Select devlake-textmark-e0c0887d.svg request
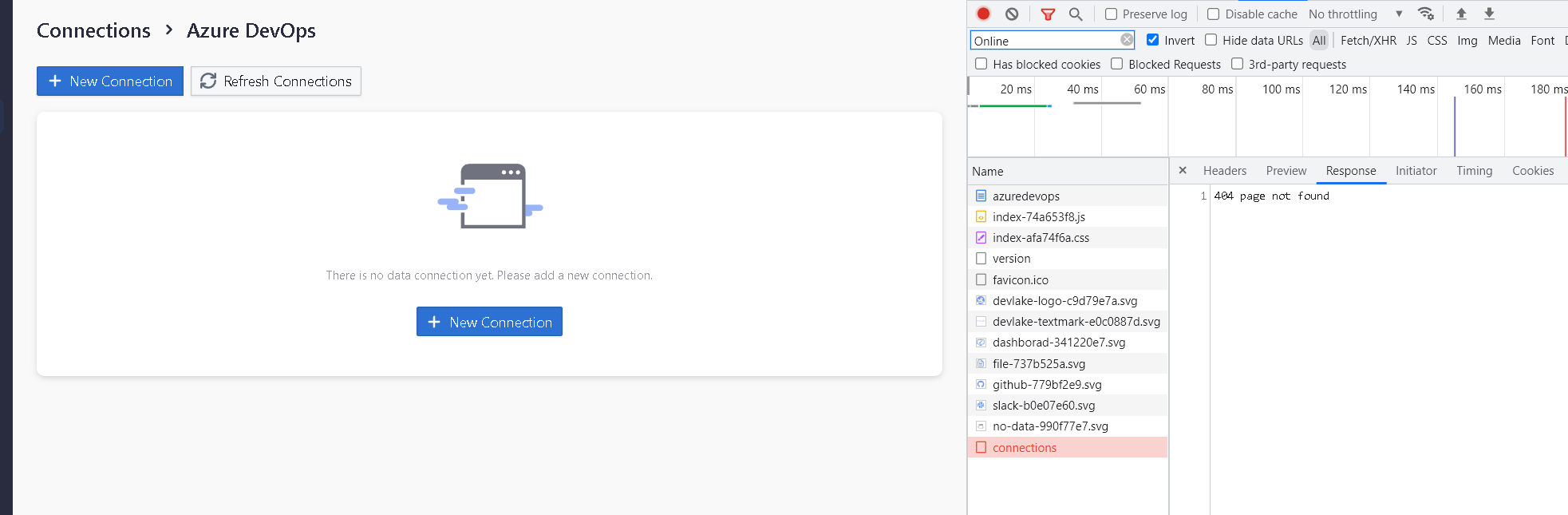This screenshot has height=515, width=1568. click(1068, 322)
